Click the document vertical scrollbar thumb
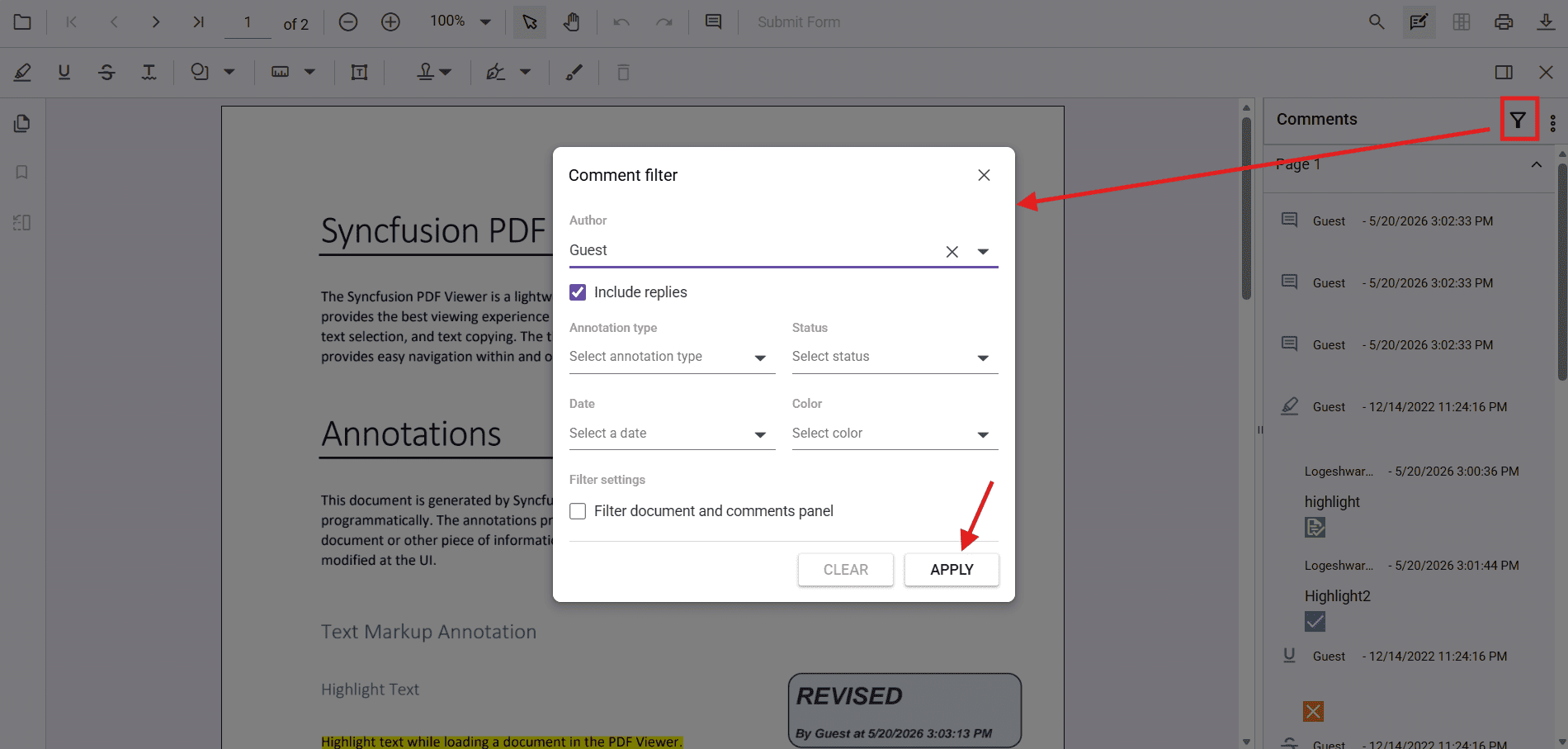 (1246, 208)
